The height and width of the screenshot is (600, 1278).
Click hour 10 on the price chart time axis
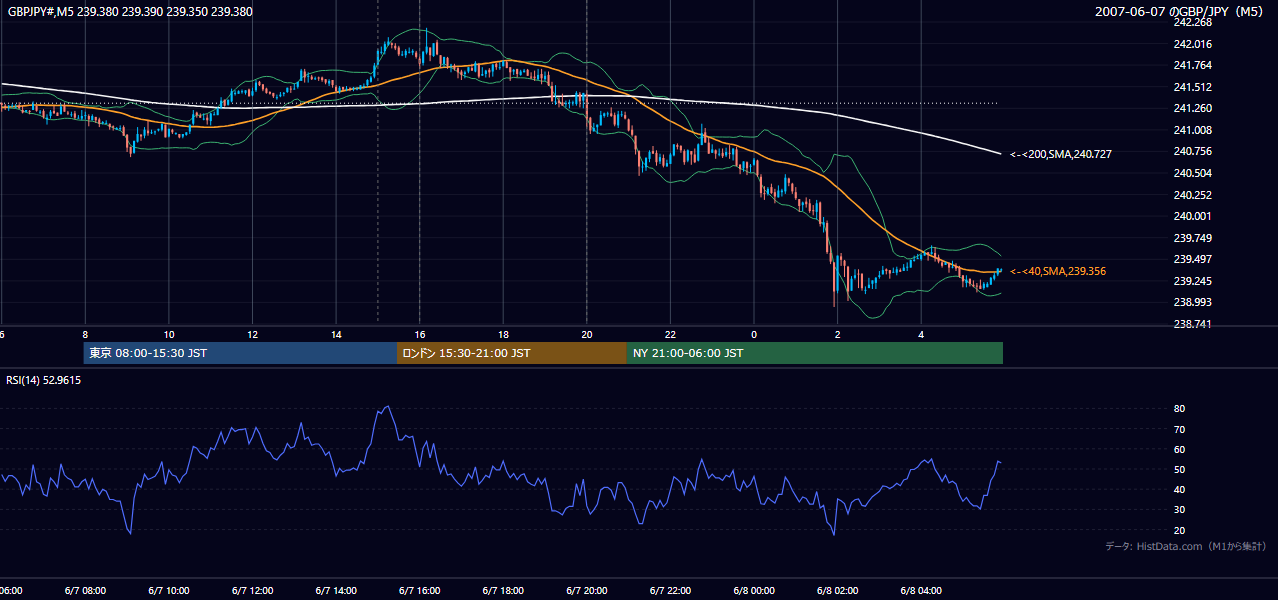[x=169, y=334]
